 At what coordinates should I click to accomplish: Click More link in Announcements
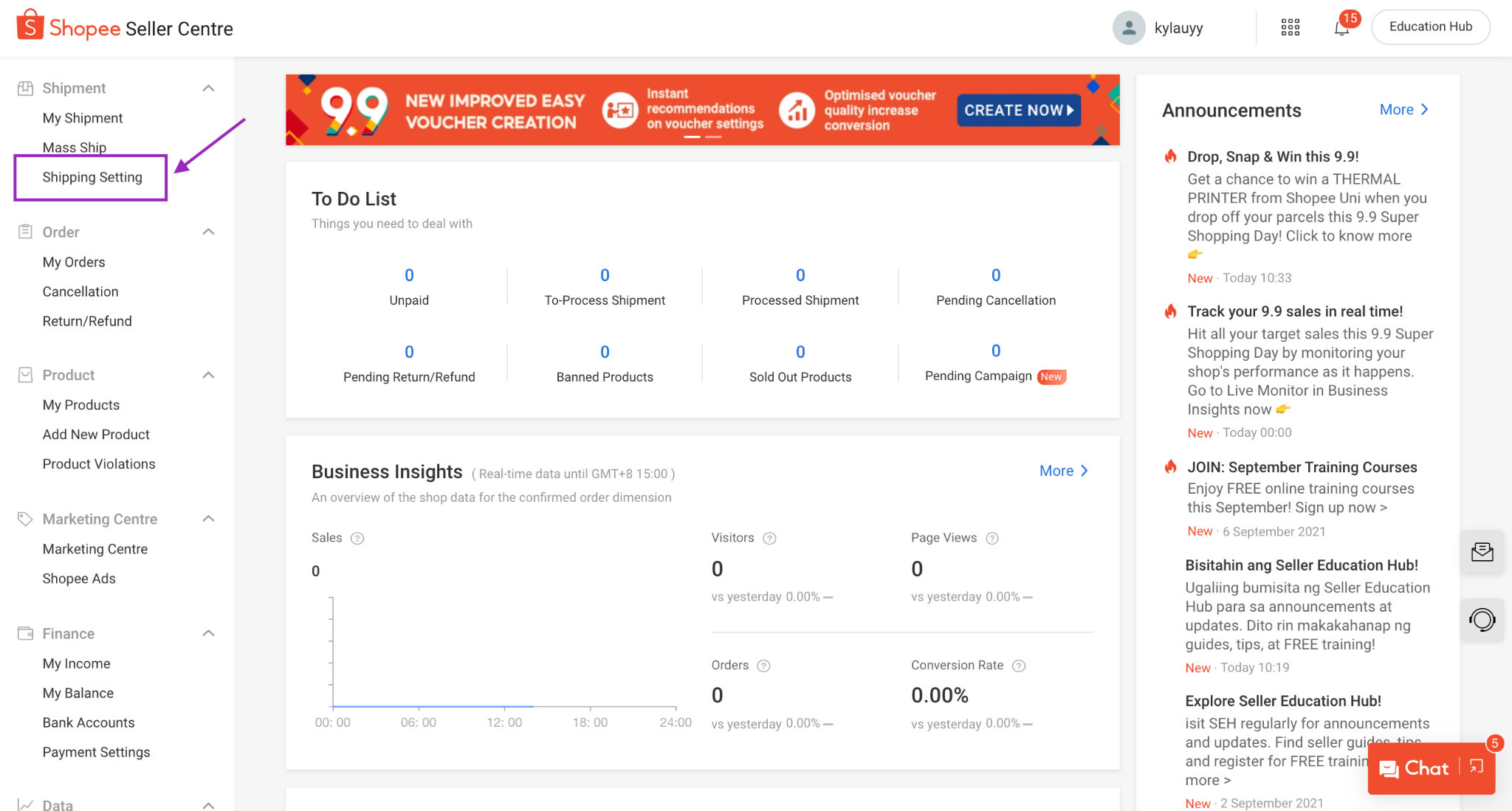coord(1404,109)
